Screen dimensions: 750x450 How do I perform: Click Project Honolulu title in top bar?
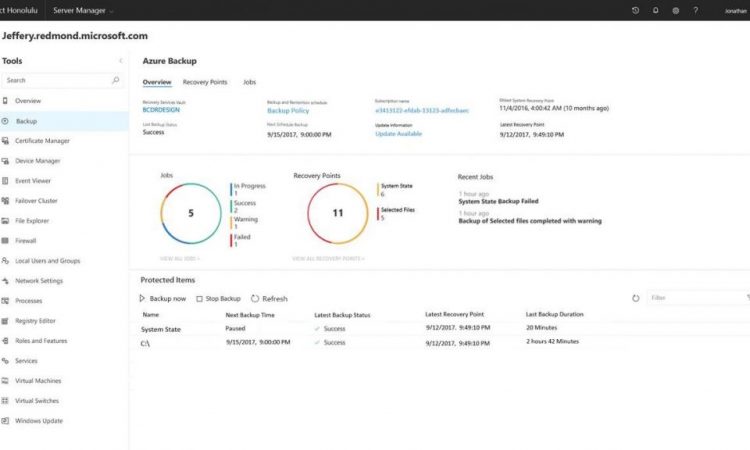click(x=19, y=10)
